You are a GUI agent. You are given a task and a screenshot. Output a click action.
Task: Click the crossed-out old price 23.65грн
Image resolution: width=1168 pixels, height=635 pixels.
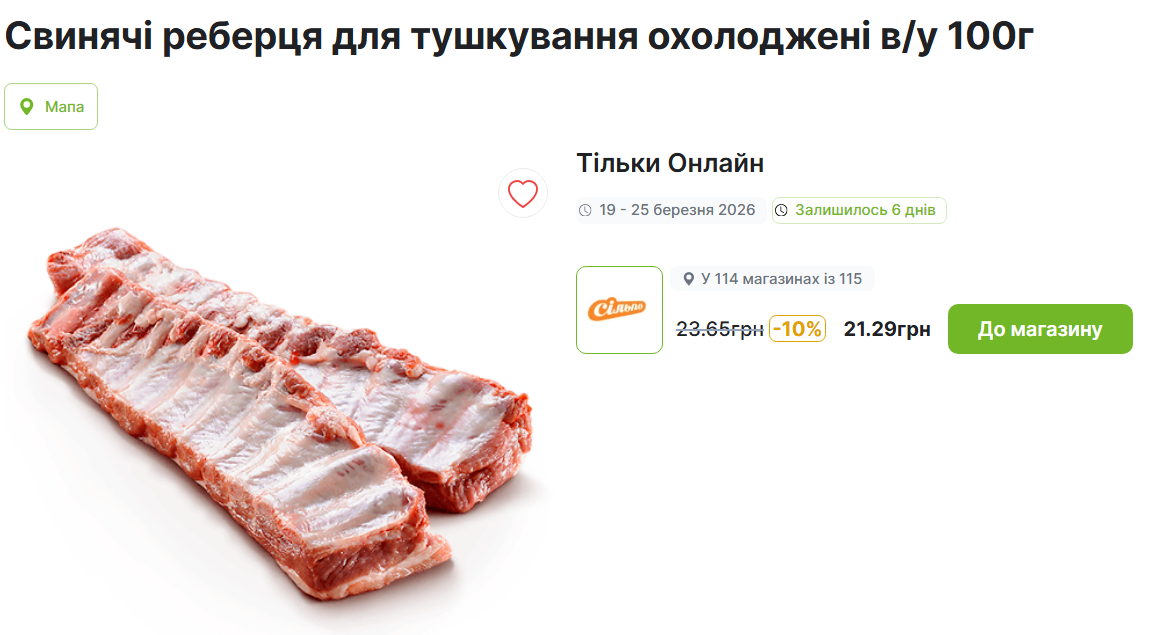coord(720,329)
